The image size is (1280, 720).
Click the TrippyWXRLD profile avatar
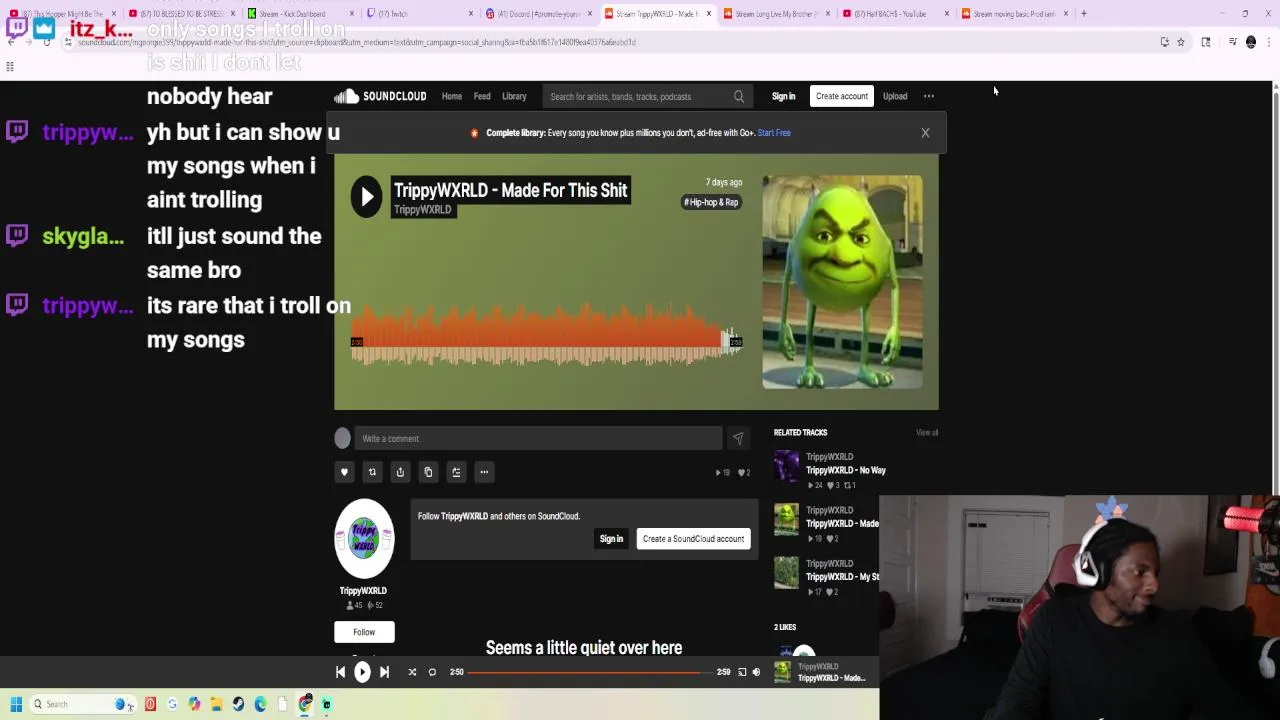pos(364,539)
